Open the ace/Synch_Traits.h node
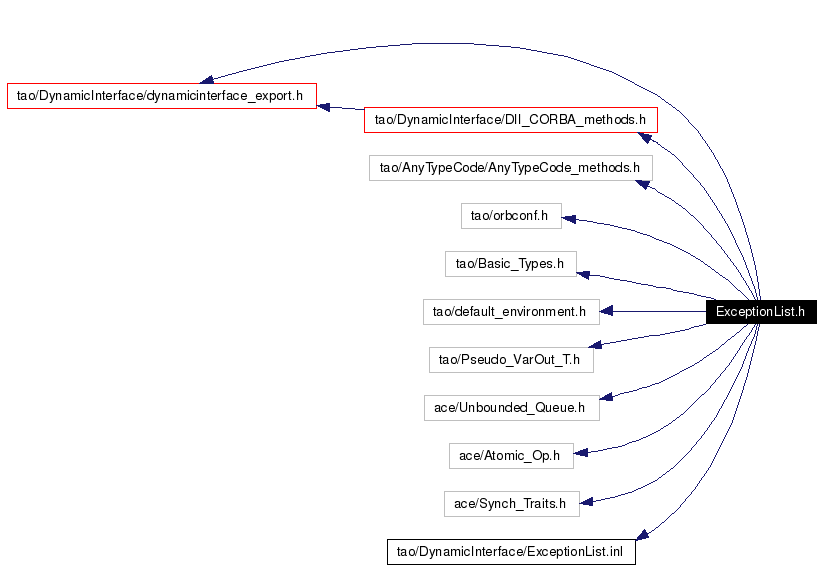This screenshot has width=824, height=569. [x=511, y=504]
